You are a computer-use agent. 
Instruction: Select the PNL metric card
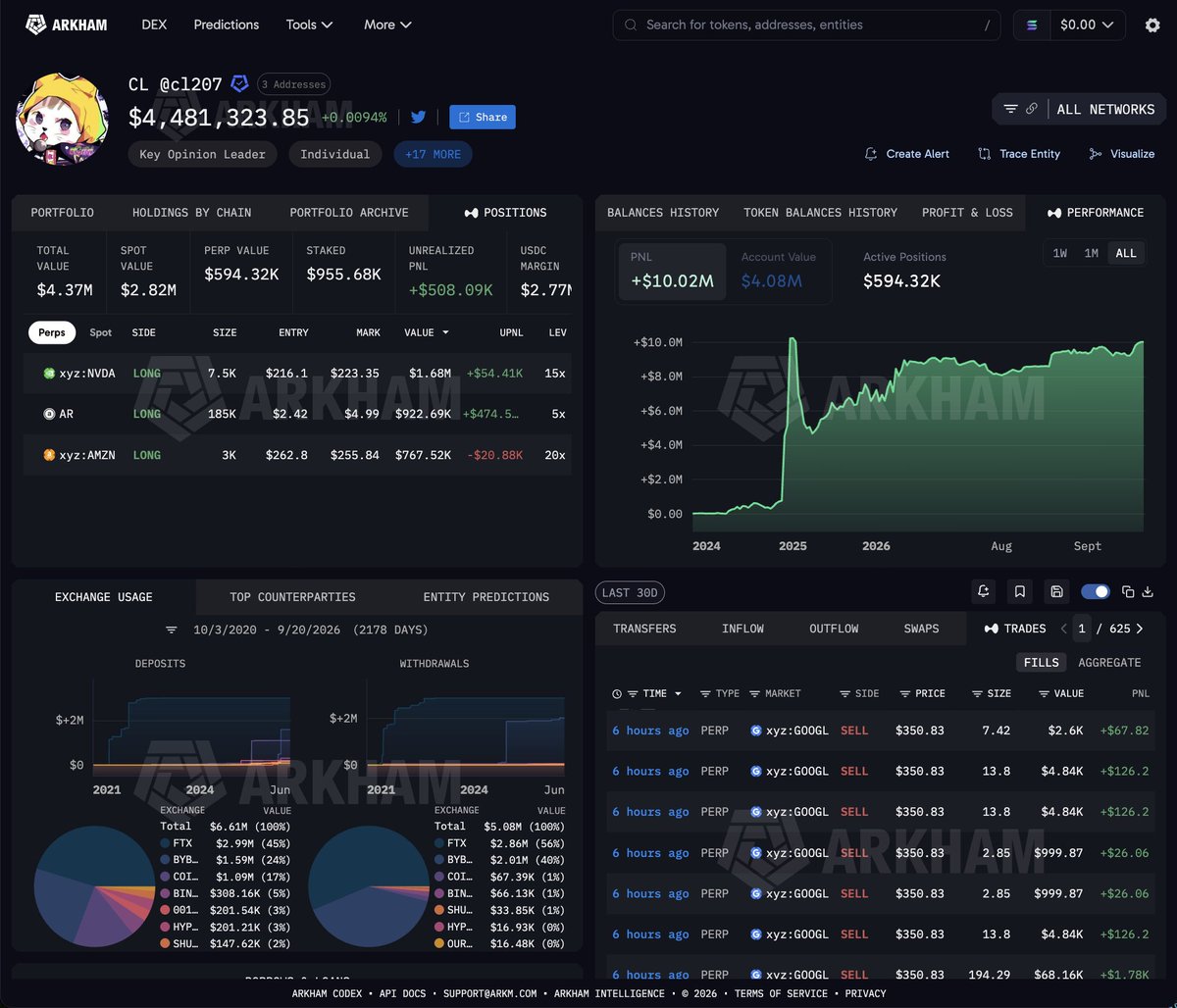(x=672, y=273)
